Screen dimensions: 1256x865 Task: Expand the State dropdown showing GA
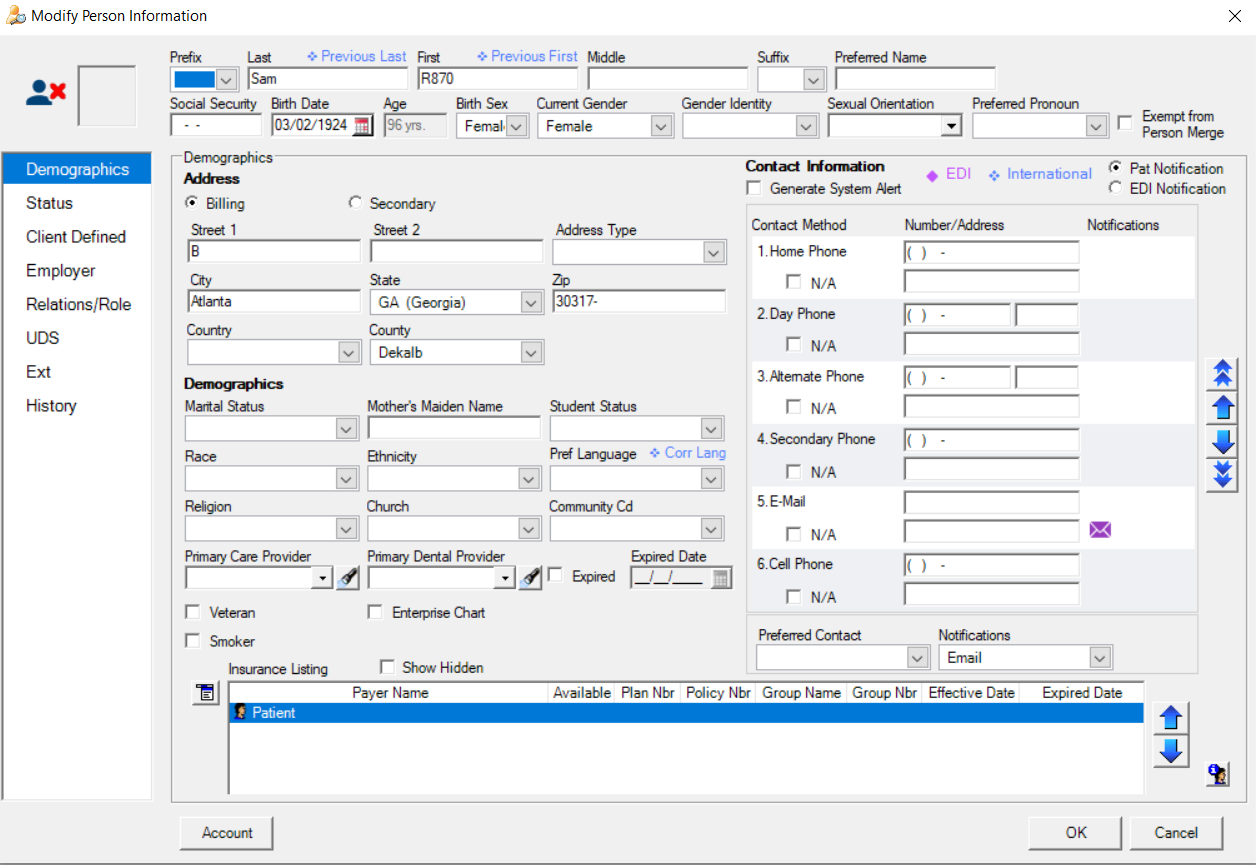532,302
